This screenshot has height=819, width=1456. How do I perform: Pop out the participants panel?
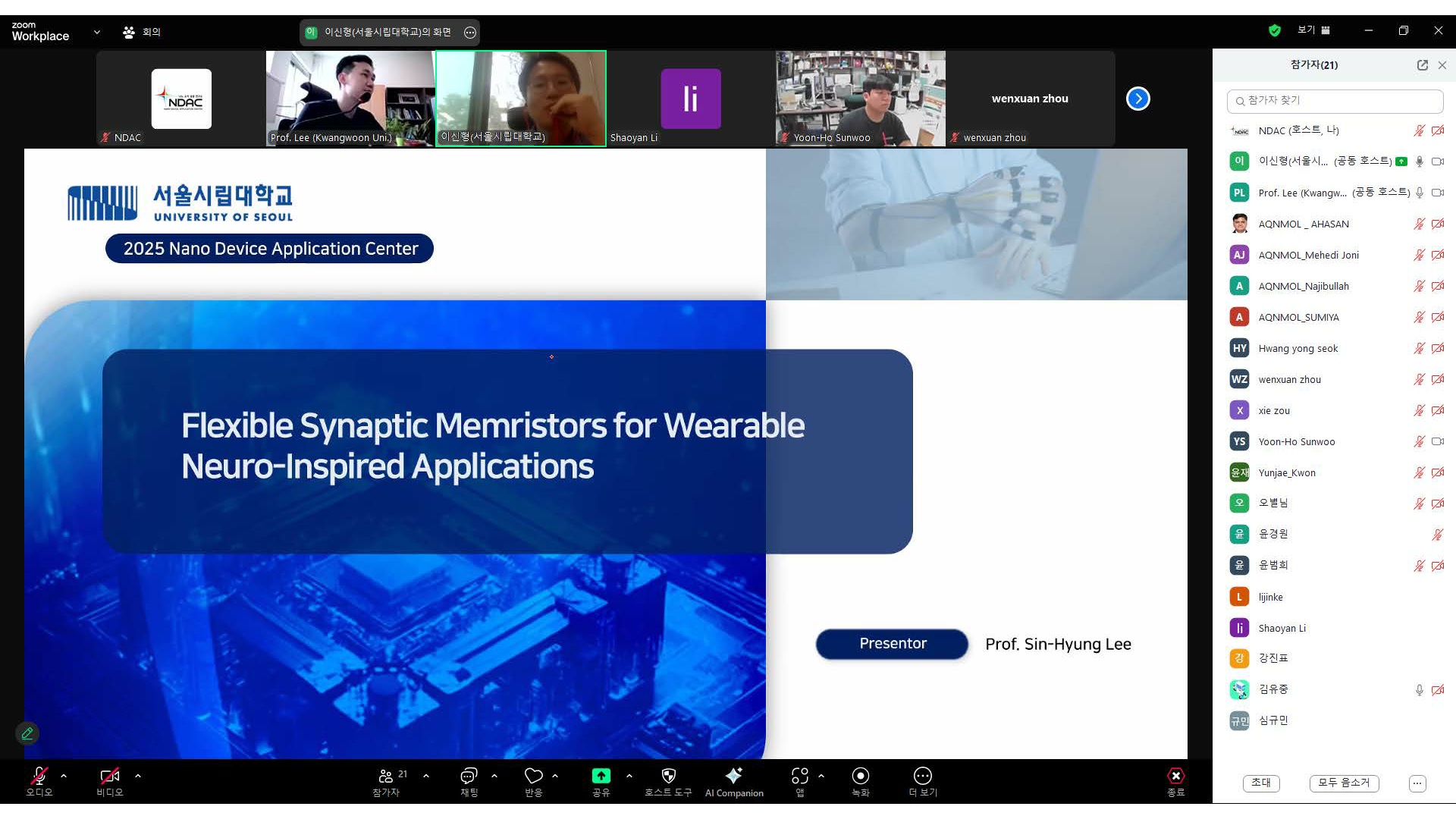pos(1423,65)
